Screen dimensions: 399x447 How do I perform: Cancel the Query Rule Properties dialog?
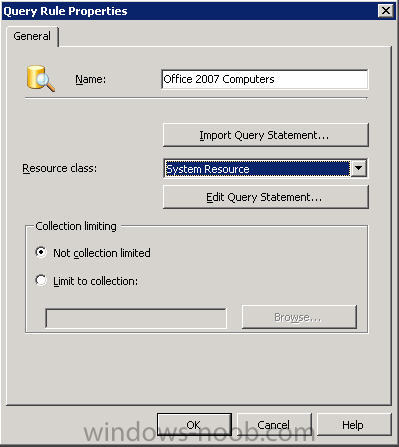[274, 425]
